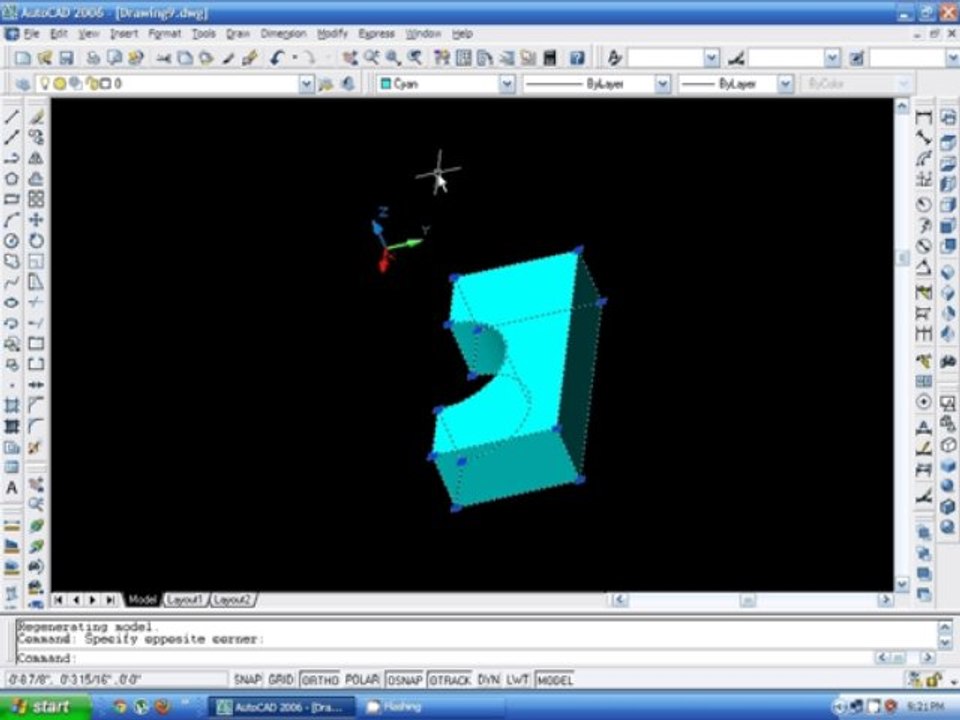Select the Arc draw tool
The image size is (960, 720).
[x=12, y=220]
